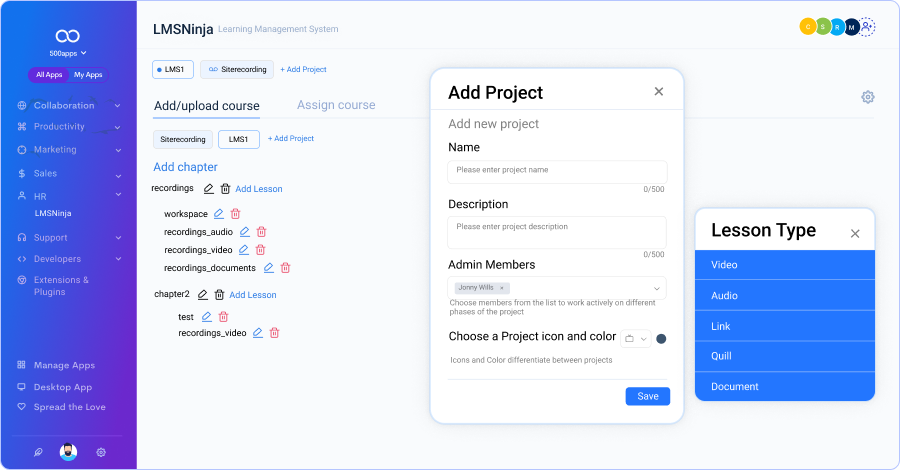
Task: Switch to All Apps toggle
Action: tap(48, 75)
